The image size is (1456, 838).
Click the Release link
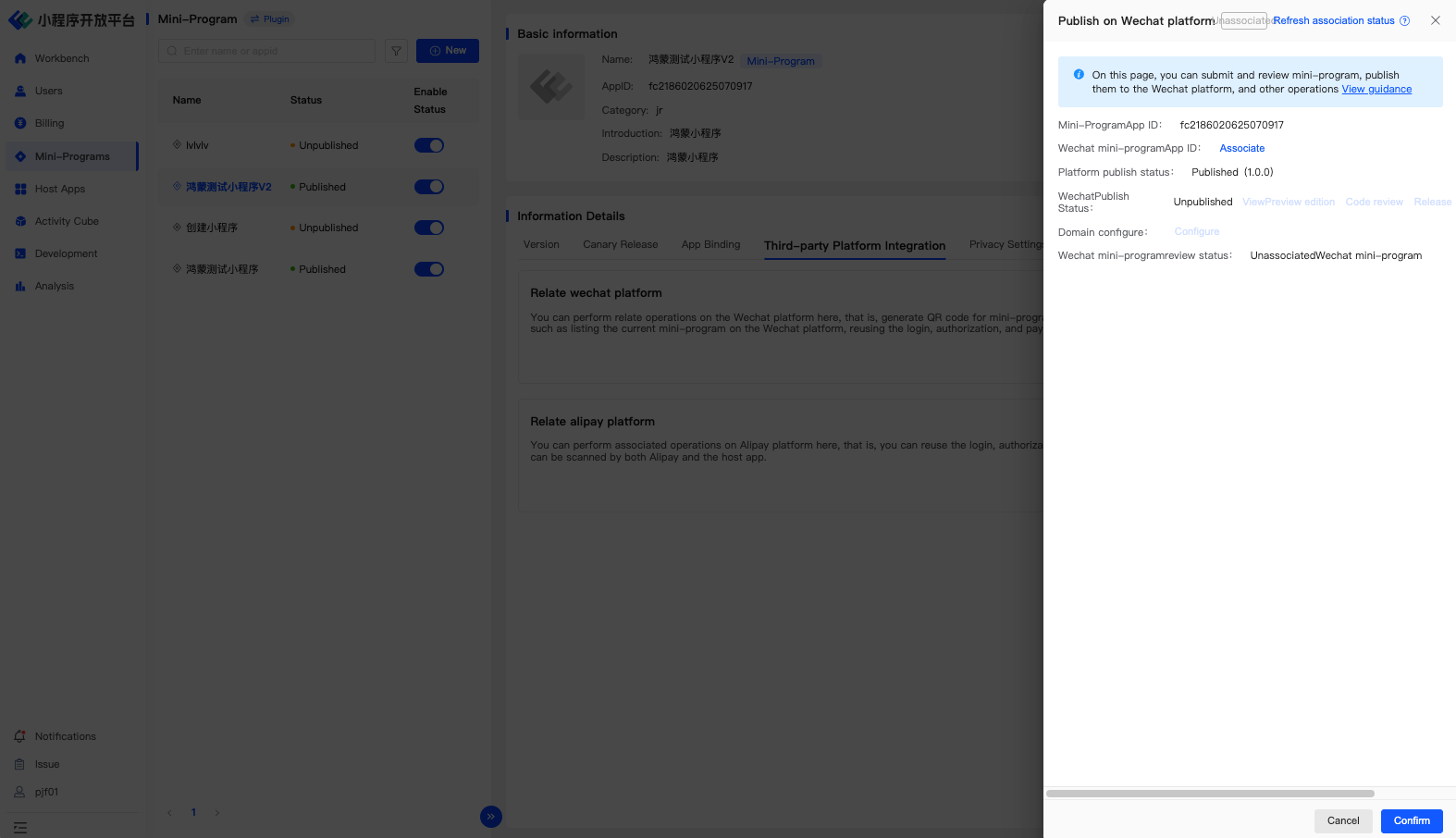click(1433, 202)
